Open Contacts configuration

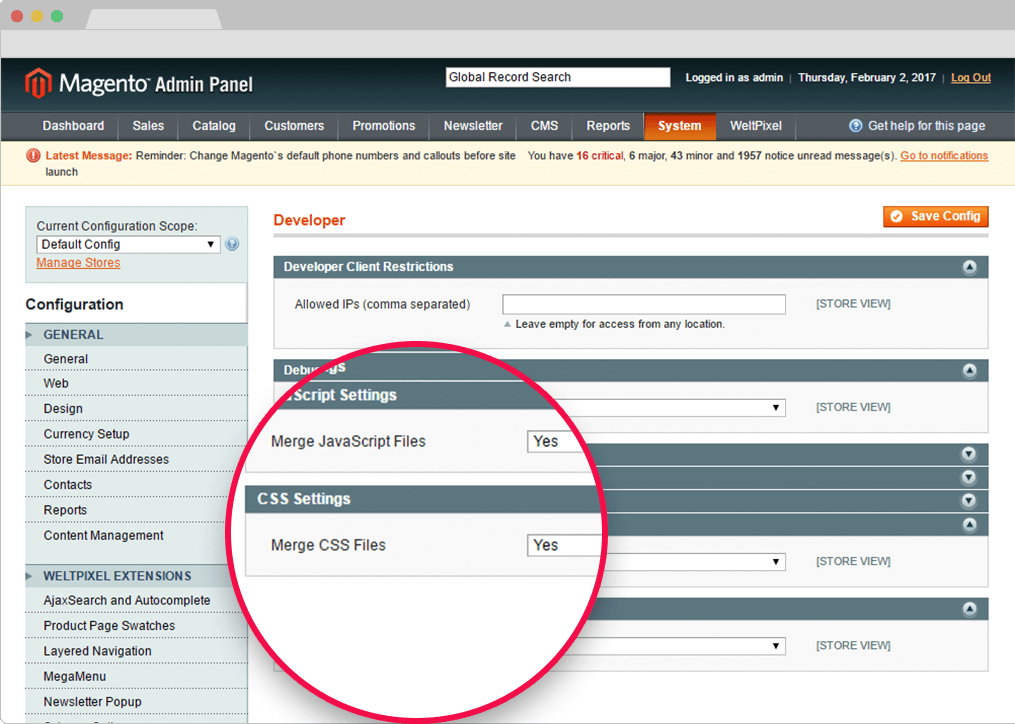click(x=137, y=484)
